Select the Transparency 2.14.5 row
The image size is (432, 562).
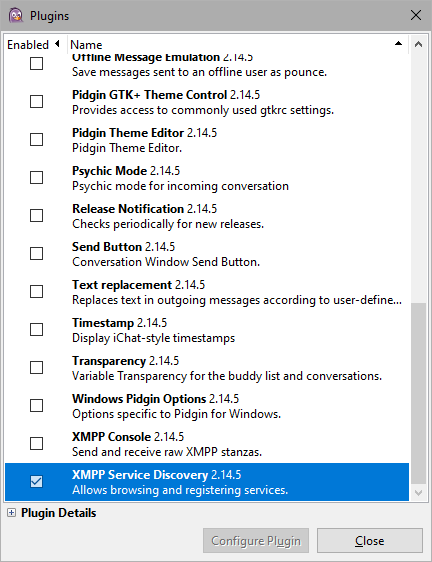pyautogui.click(x=207, y=368)
